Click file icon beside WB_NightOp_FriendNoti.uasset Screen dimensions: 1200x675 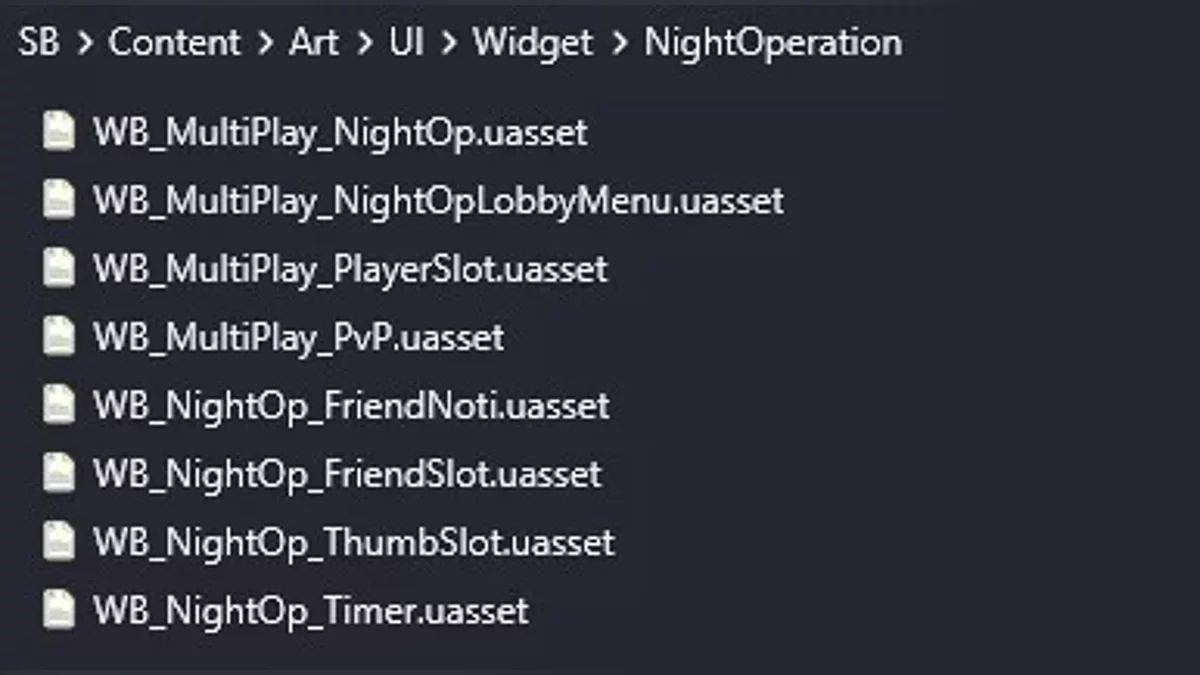[x=59, y=405]
